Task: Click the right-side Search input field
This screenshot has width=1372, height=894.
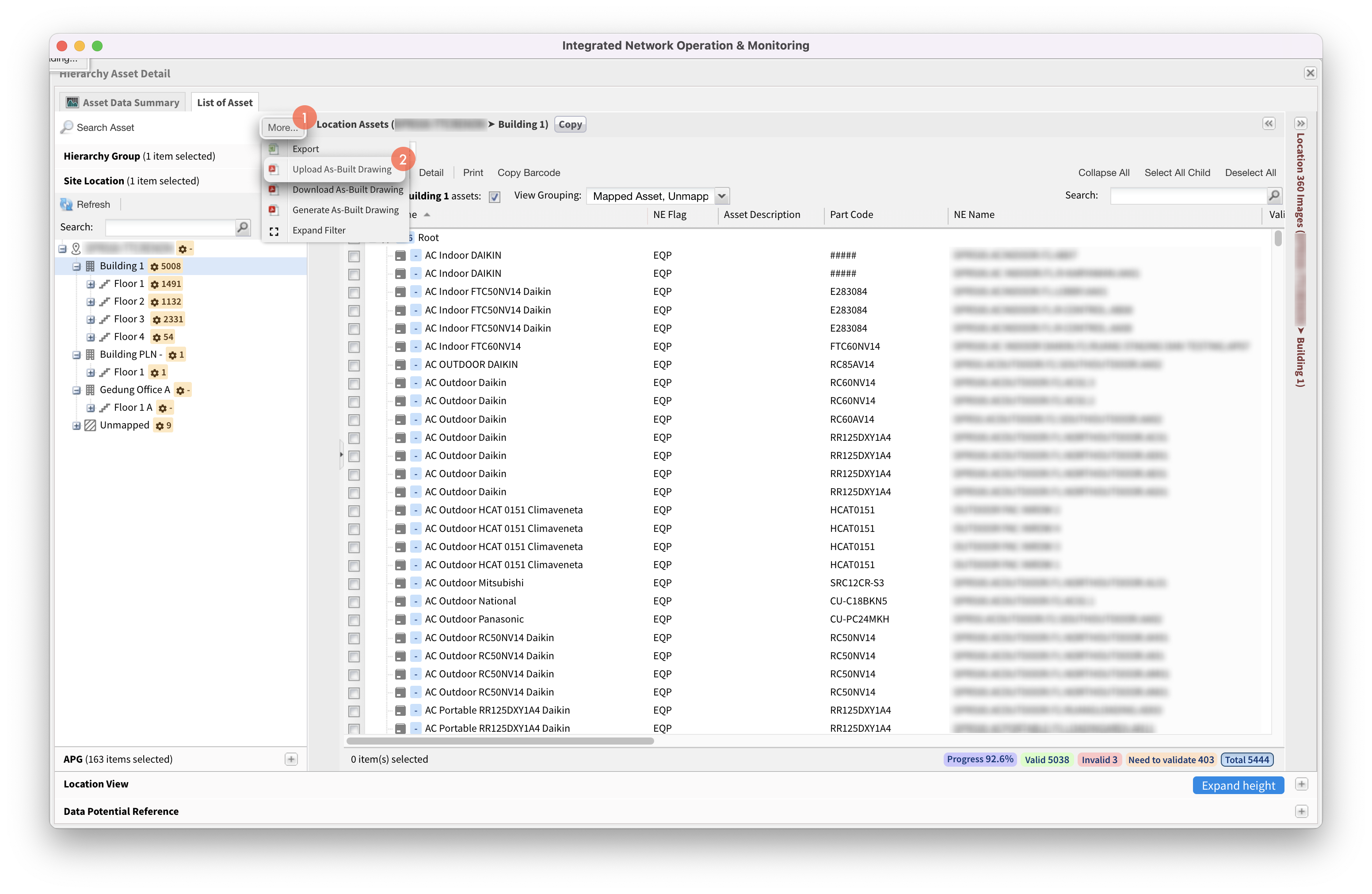Action: coord(1188,196)
